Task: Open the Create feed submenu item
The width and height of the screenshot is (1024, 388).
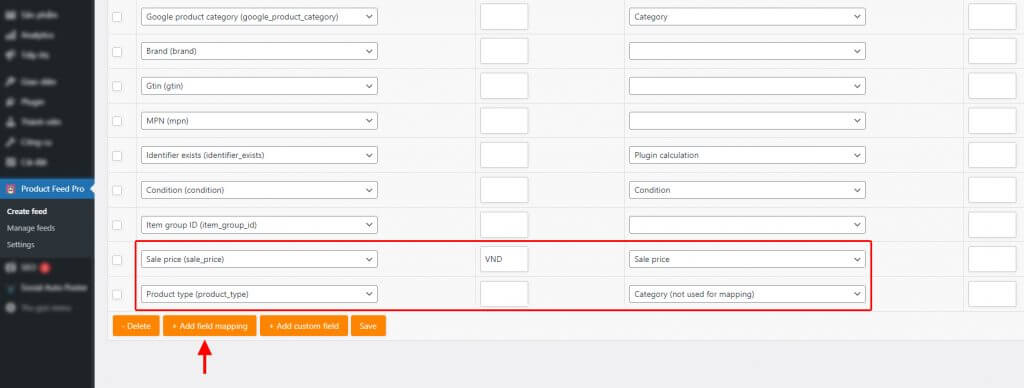Action: [27, 212]
